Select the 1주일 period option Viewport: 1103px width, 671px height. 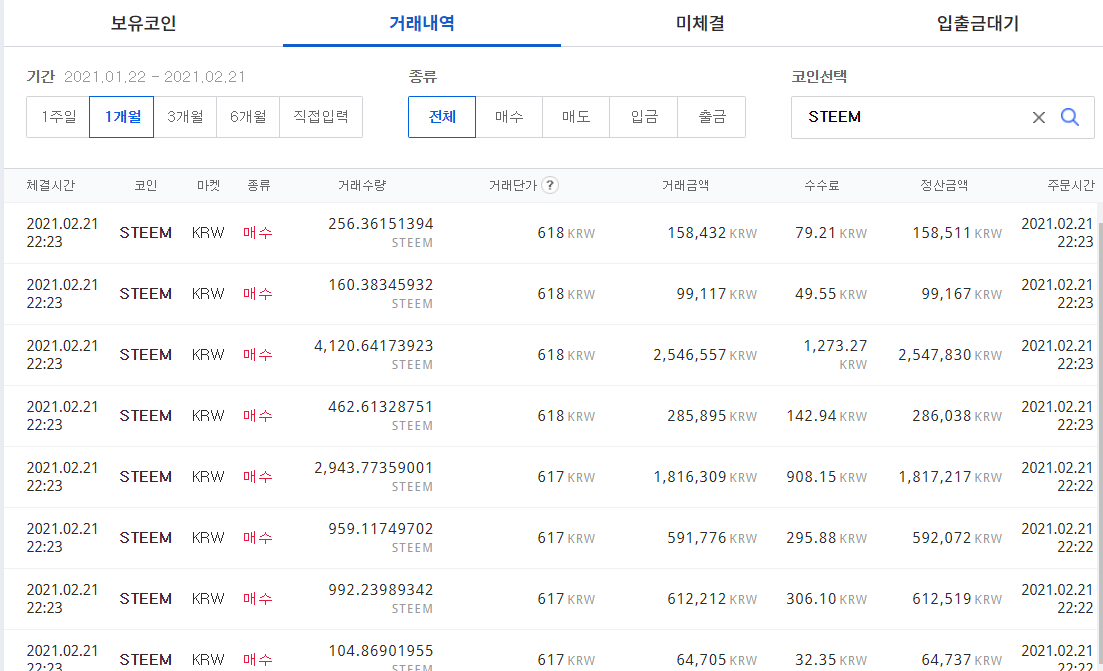[x=58, y=117]
